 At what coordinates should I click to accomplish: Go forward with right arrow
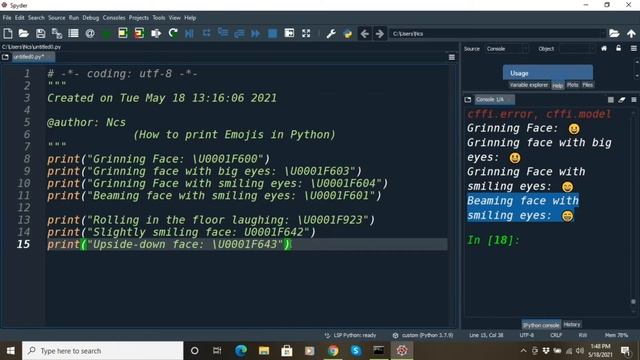coord(380,33)
